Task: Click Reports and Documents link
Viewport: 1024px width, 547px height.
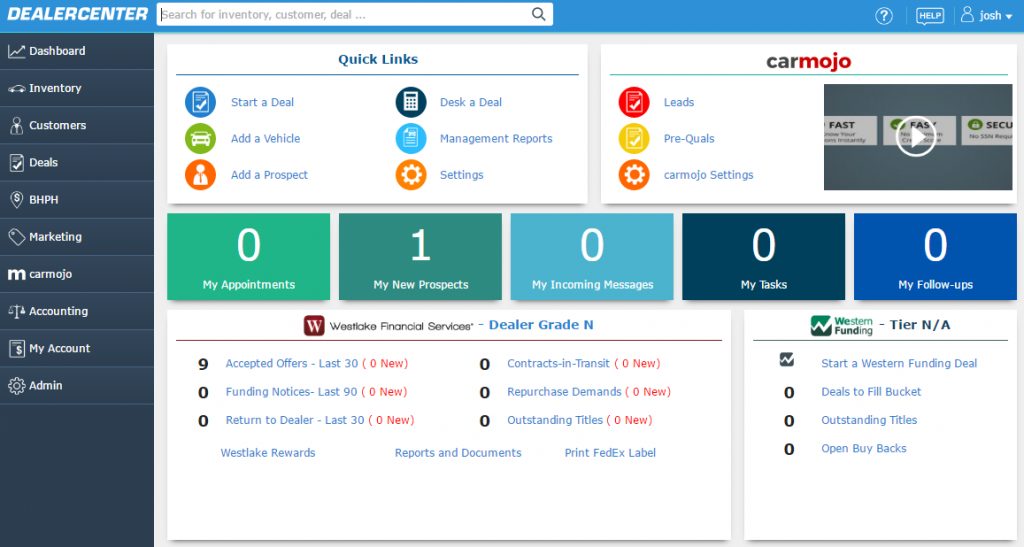Action: coord(458,453)
